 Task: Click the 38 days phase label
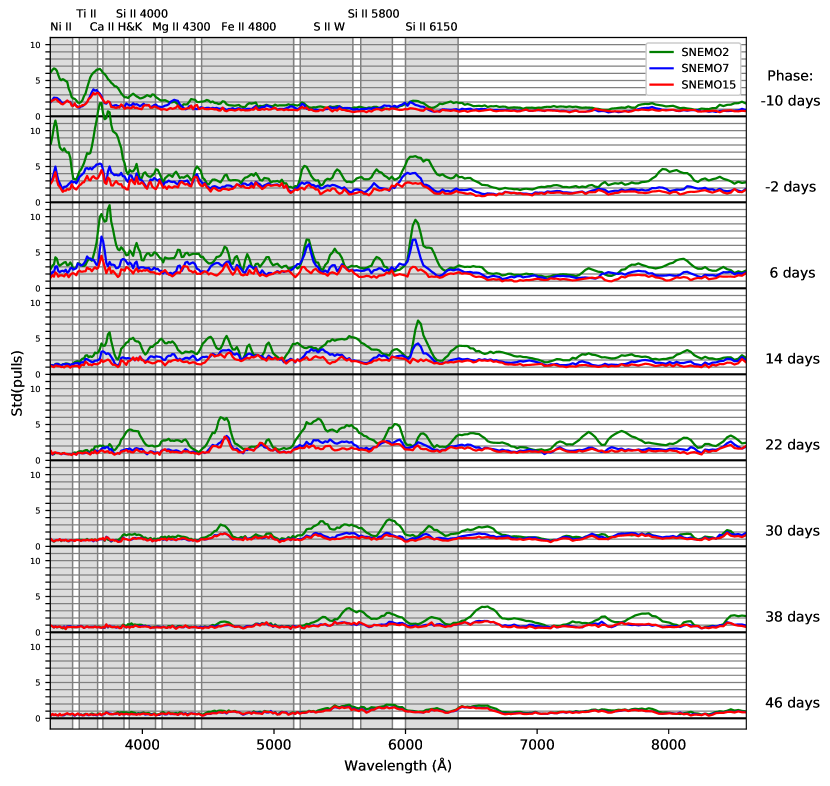click(x=792, y=617)
